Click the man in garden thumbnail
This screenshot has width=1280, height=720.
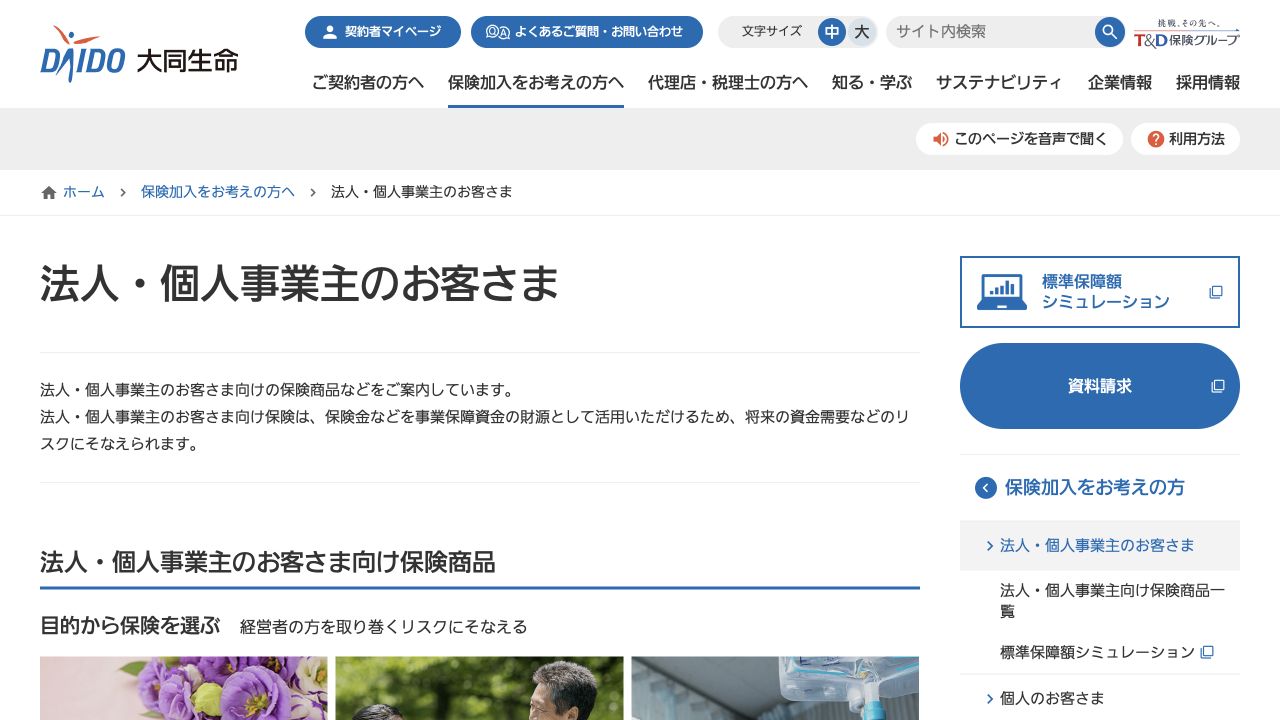[x=479, y=688]
